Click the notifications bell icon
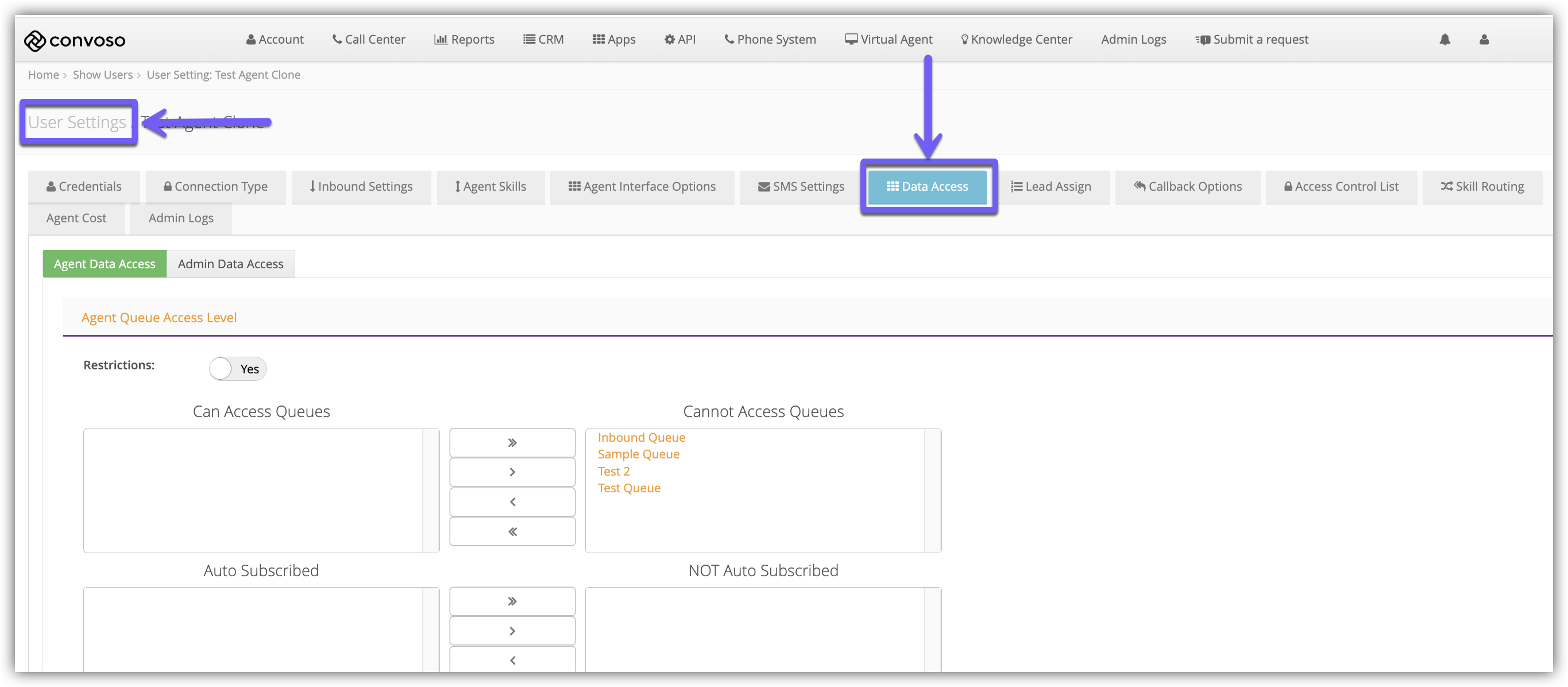1568x687 pixels. 1445,40
